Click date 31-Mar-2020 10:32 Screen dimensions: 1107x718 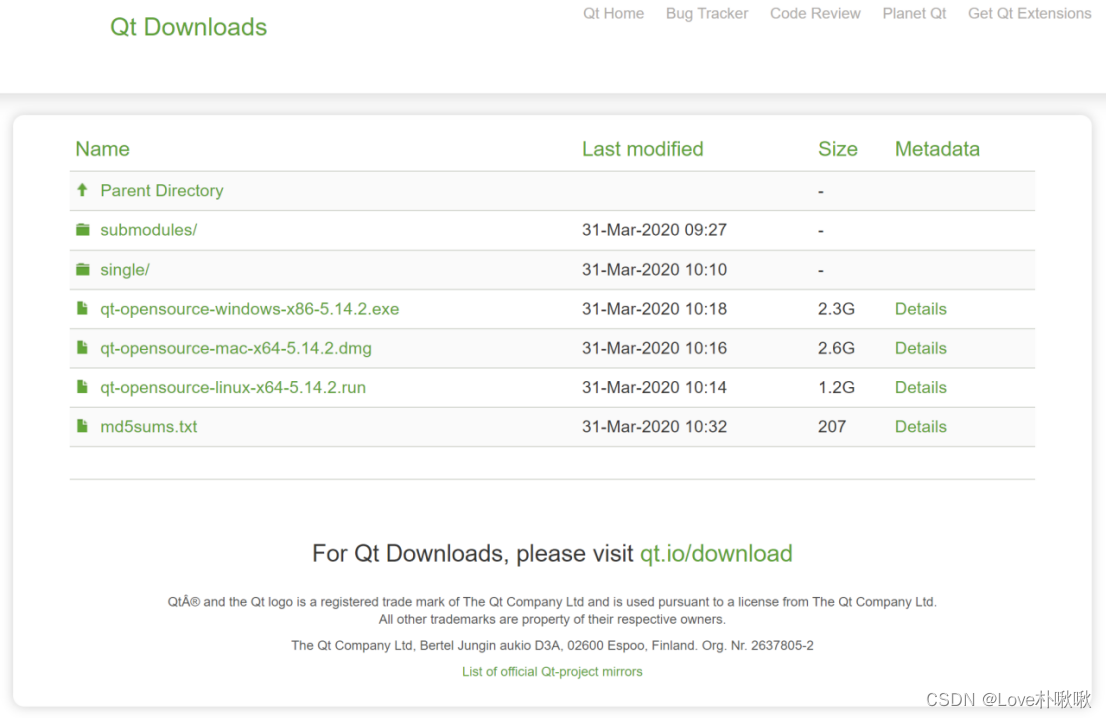(654, 426)
